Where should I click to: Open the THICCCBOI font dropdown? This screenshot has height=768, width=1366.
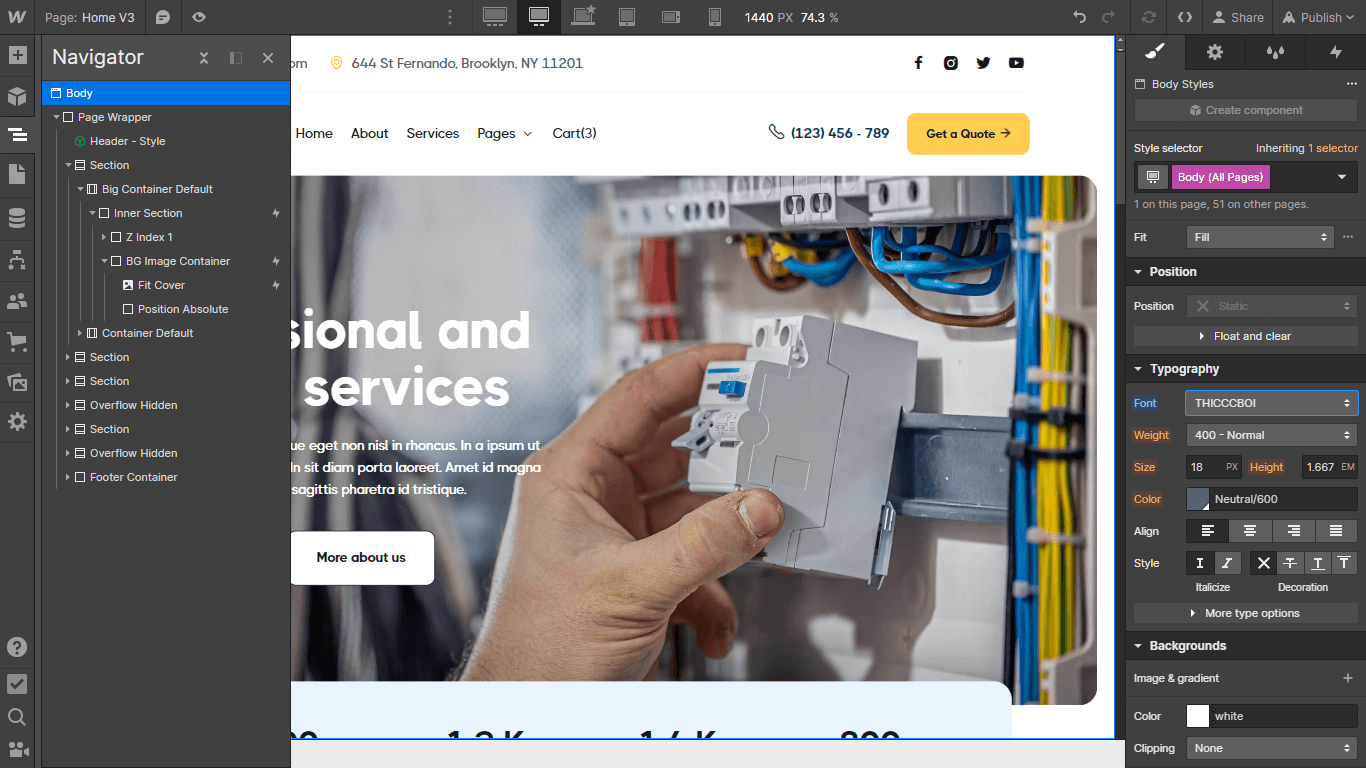click(x=1271, y=403)
